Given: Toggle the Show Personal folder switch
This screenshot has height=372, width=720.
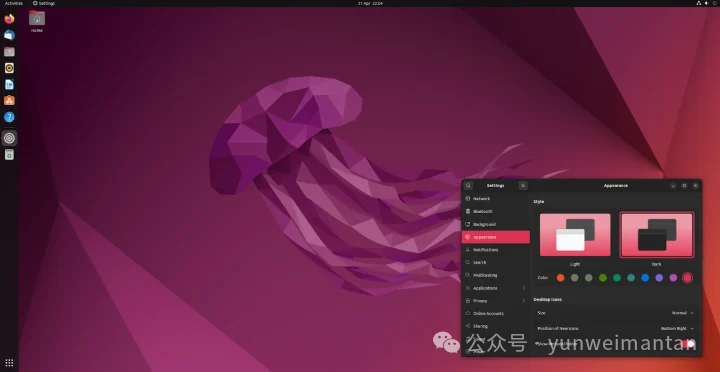Looking at the screenshot, I should pos(687,344).
